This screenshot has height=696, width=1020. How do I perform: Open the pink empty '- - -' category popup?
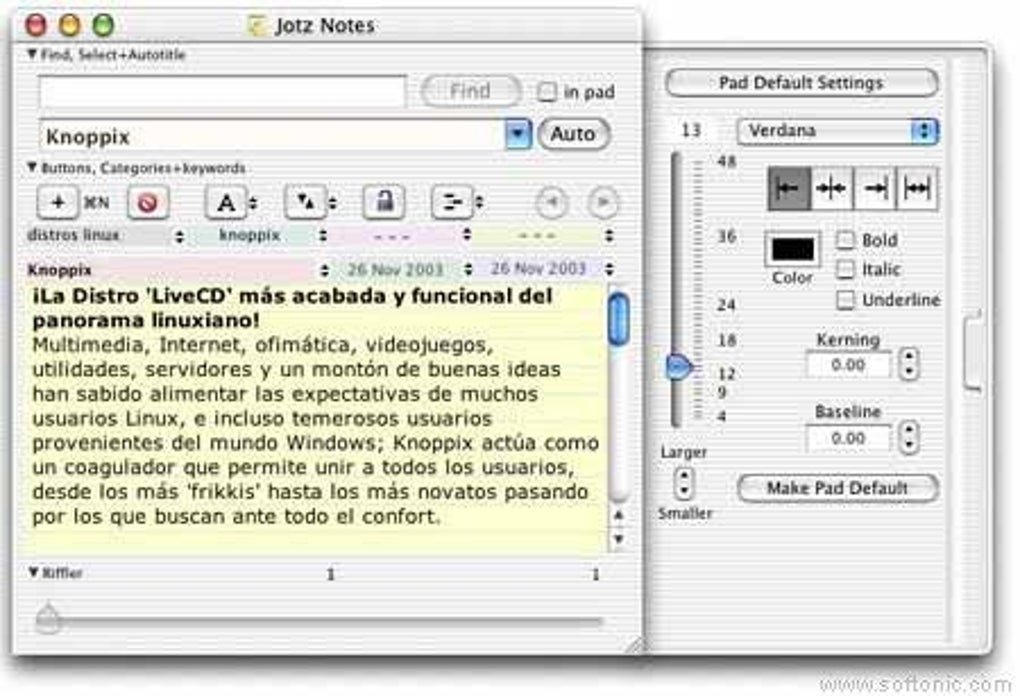402,235
